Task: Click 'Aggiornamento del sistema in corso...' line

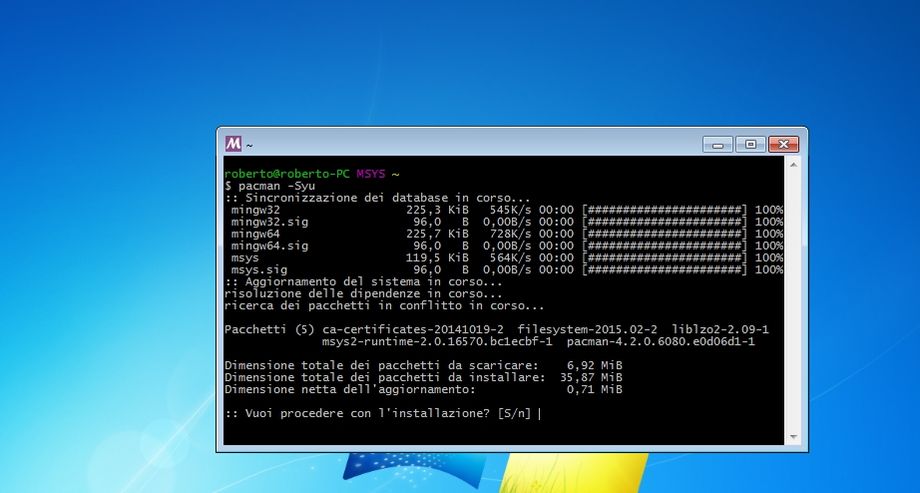Action: tap(363, 282)
